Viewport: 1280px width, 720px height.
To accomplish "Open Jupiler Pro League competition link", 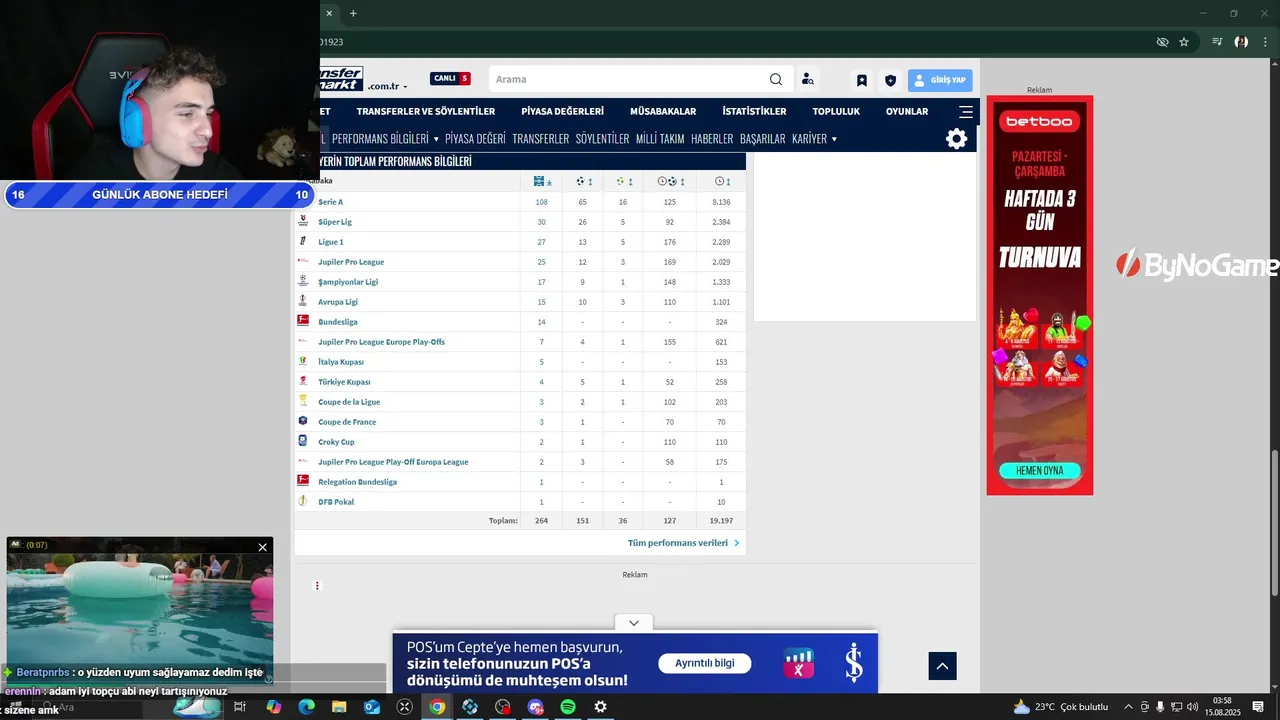I will click(x=351, y=262).
